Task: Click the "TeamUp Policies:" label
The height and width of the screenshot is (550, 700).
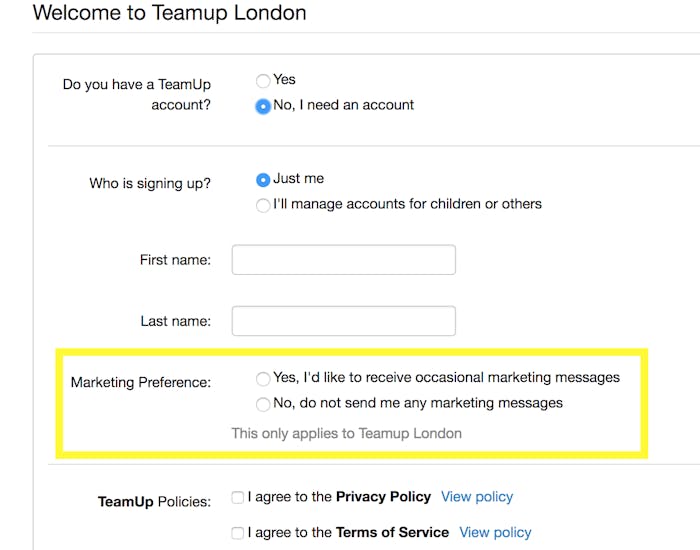Action: pos(154,501)
